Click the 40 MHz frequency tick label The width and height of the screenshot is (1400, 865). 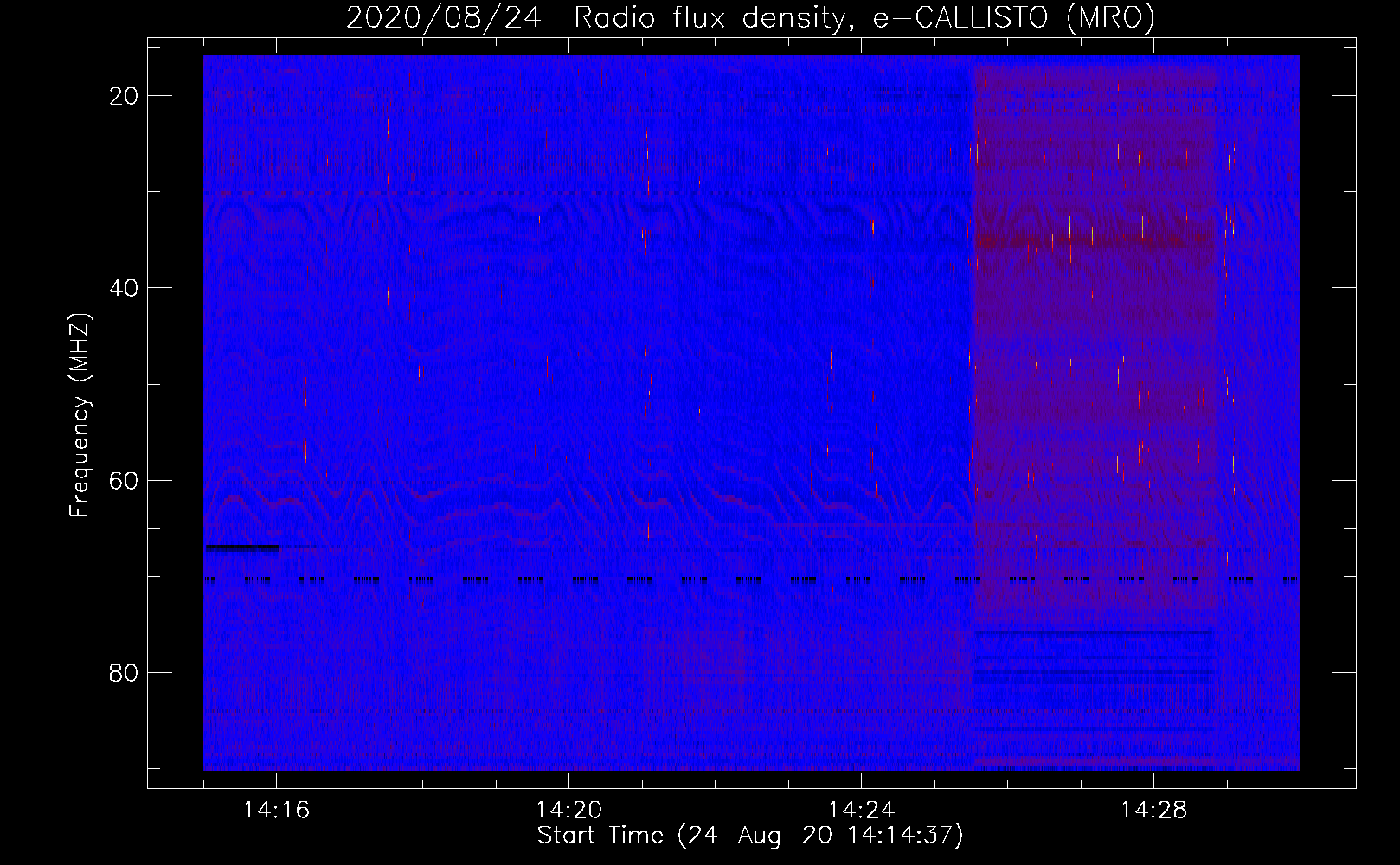[x=124, y=288]
